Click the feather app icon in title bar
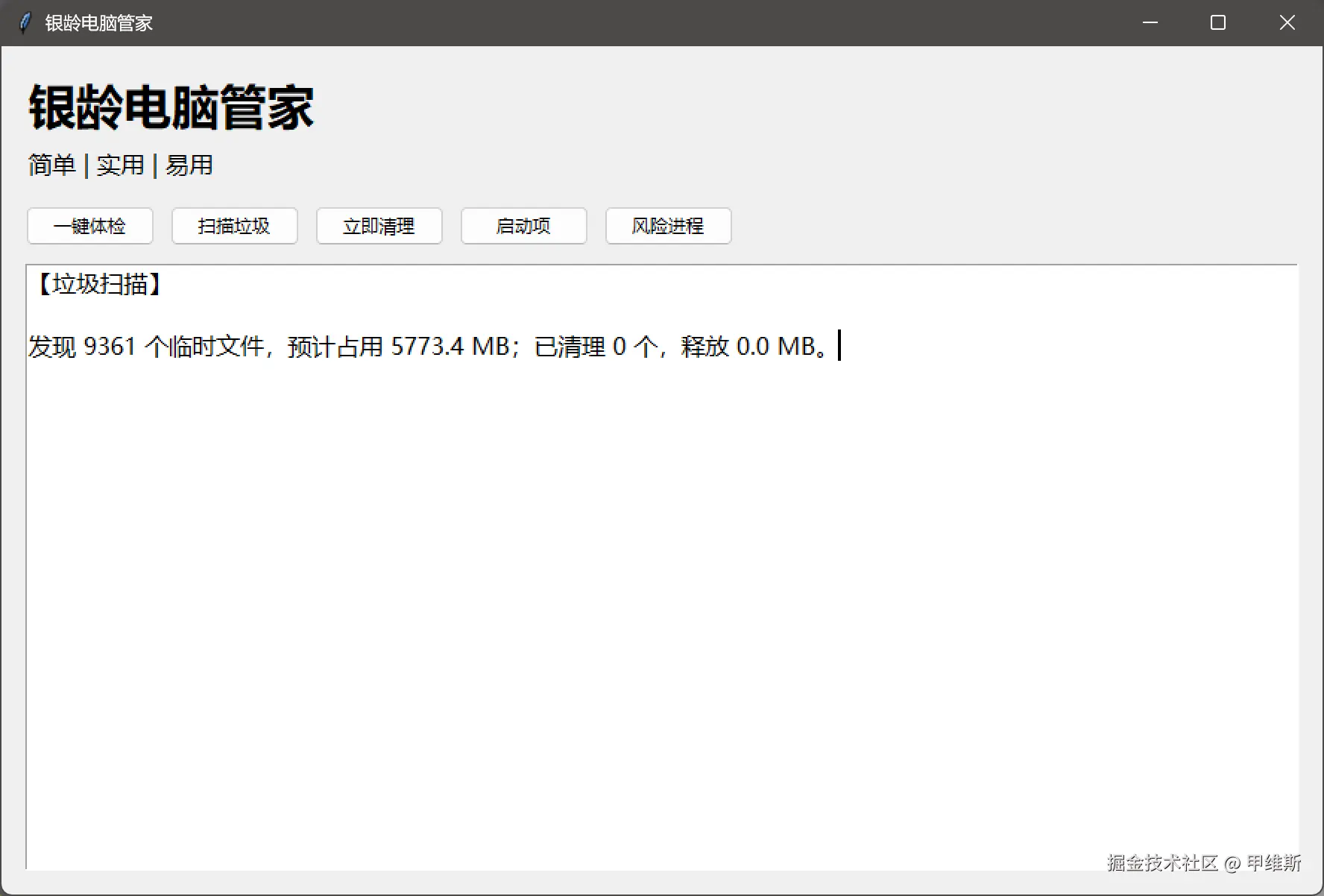Viewport: 1324px width, 896px height. tap(25, 22)
